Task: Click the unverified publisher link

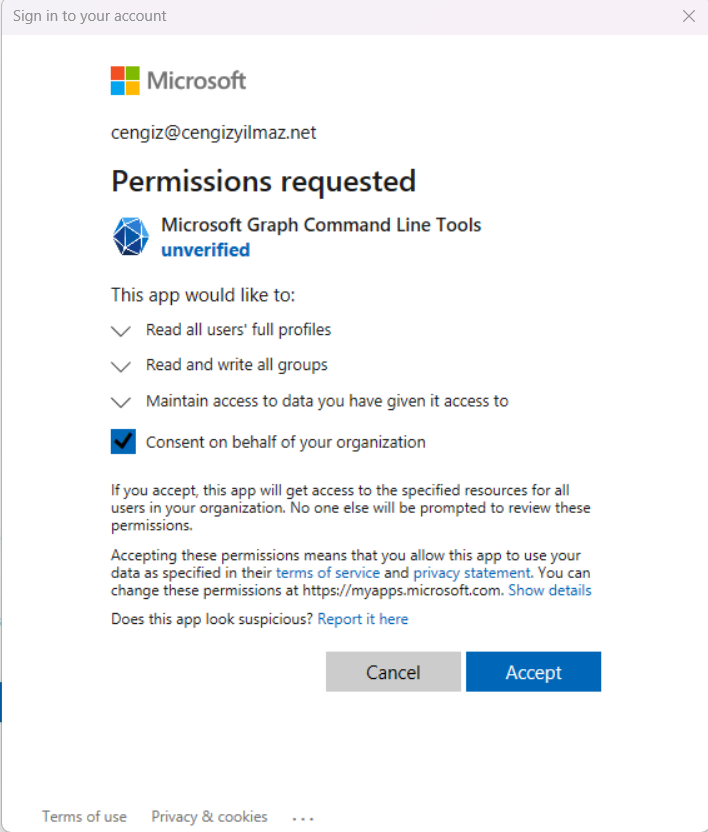Action: 205,250
